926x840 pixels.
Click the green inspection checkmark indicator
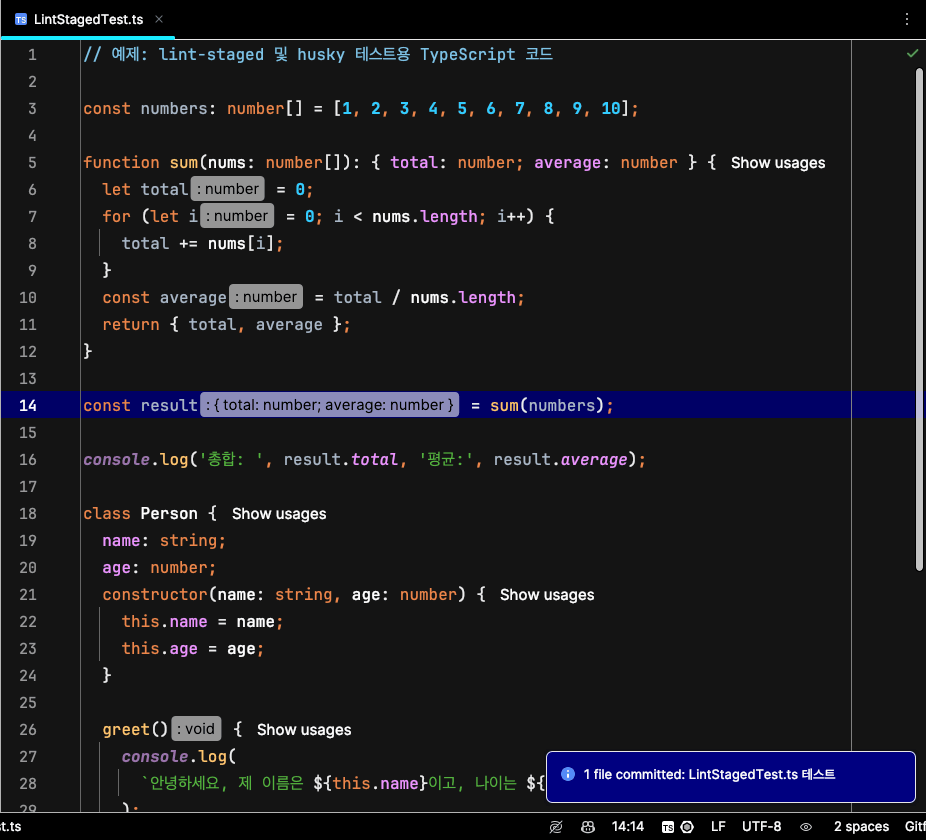tap(912, 53)
